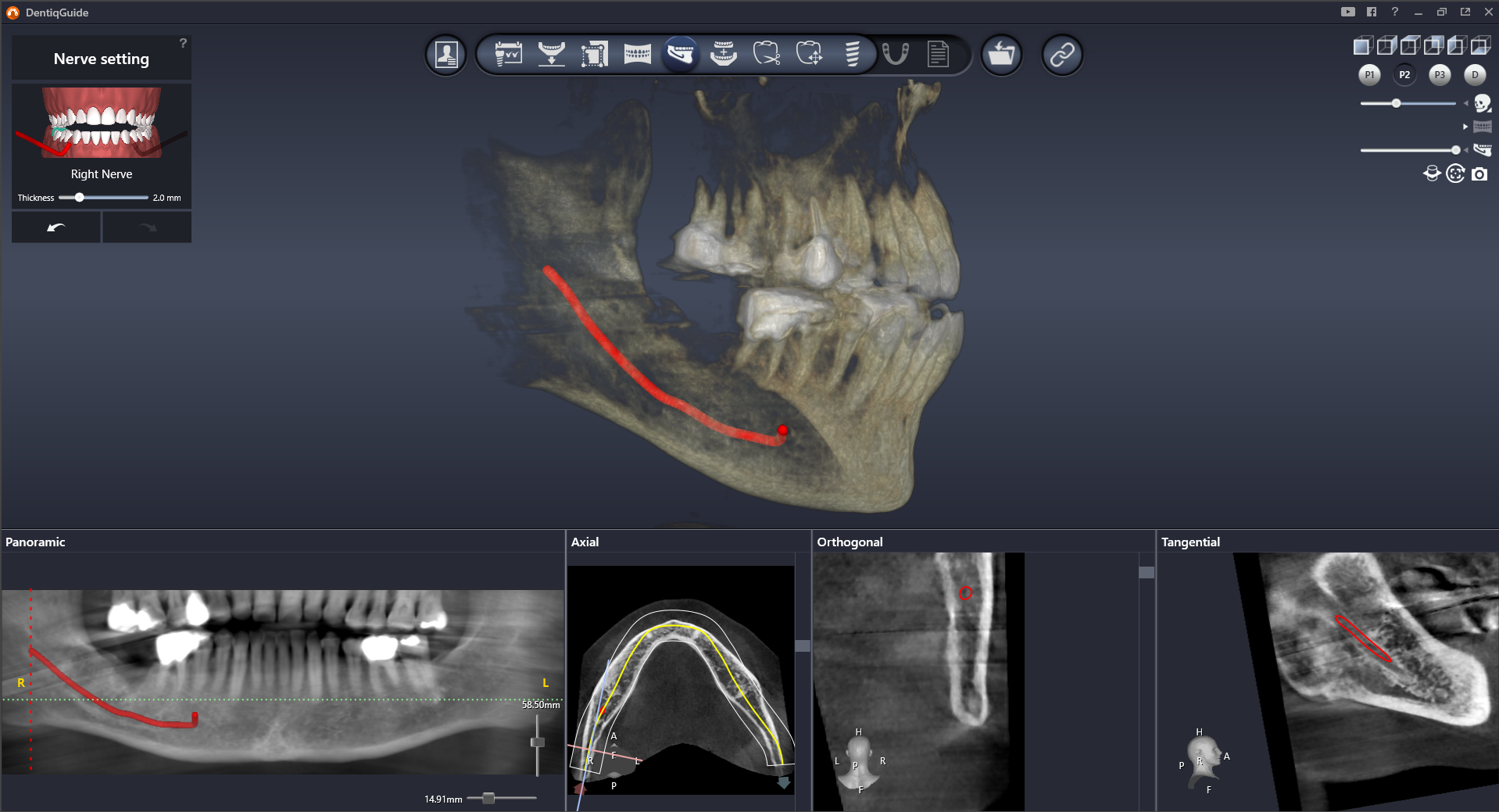The image size is (1499, 812).
Task: Select the P1 preset view
Action: coord(1369,75)
